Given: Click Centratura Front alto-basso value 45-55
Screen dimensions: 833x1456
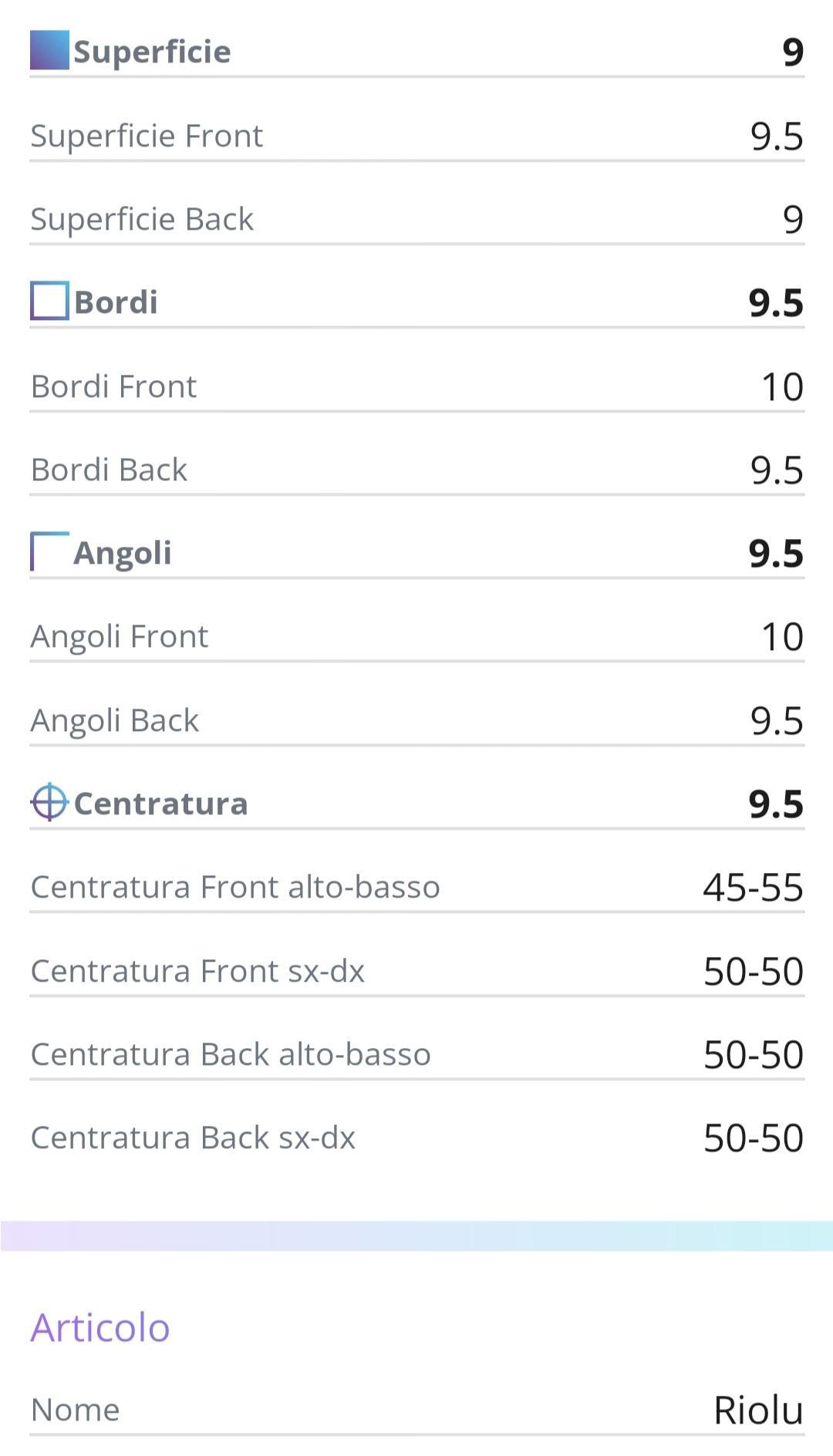Looking at the screenshot, I should [754, 888].
